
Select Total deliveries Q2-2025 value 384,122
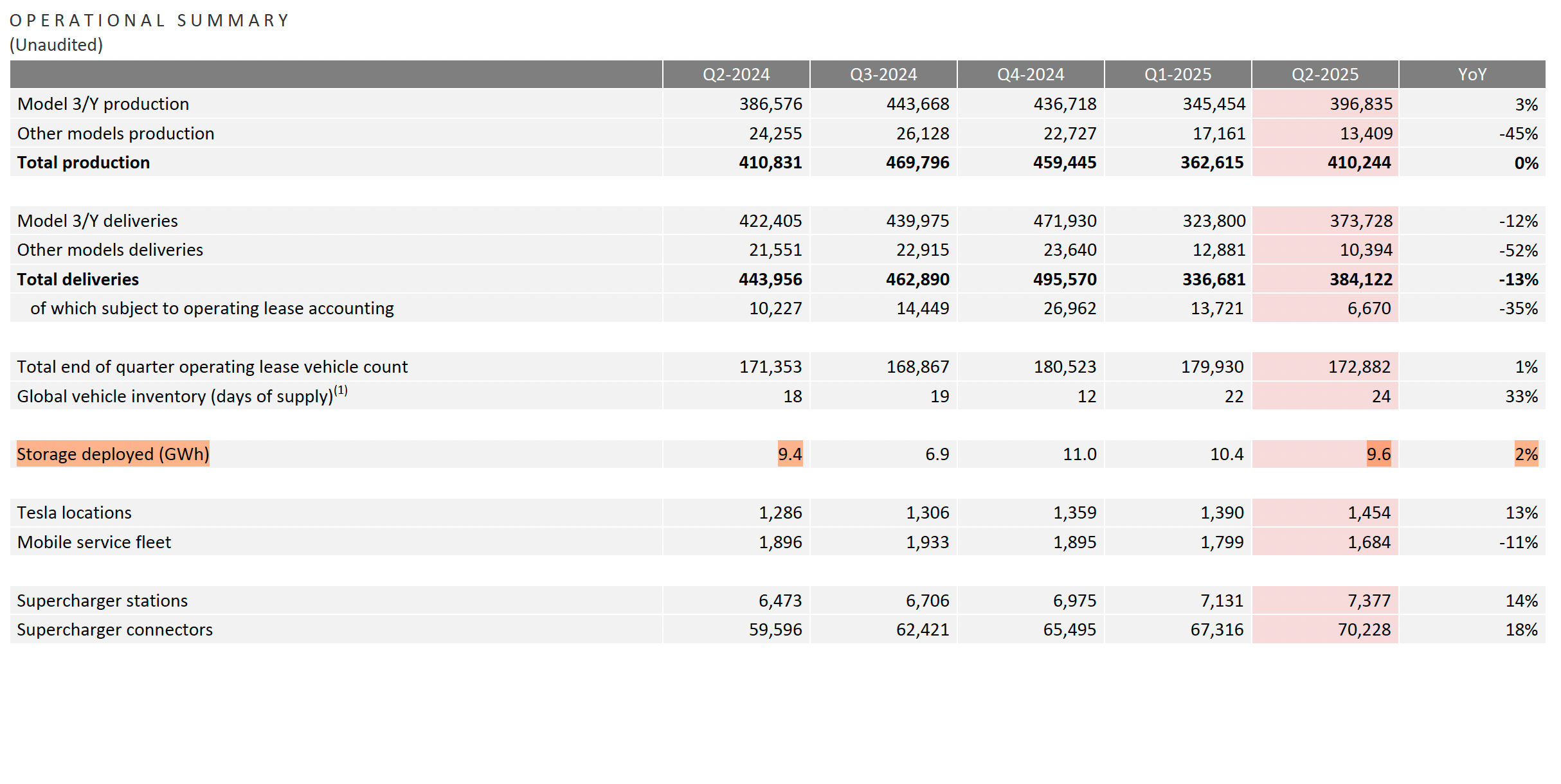click(x=1360, y=280)
